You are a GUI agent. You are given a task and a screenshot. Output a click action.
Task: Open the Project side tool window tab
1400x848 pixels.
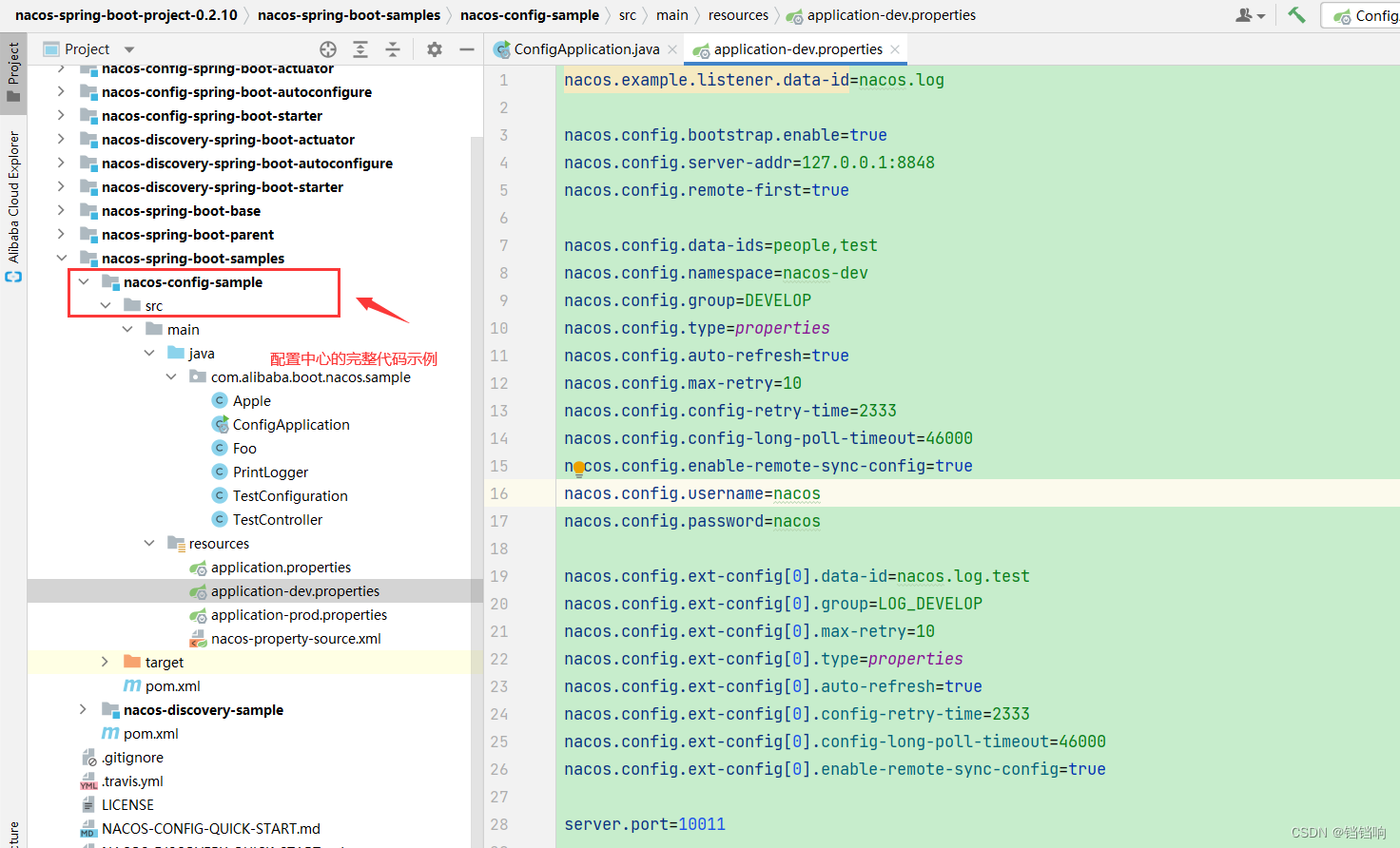[13, 72]
